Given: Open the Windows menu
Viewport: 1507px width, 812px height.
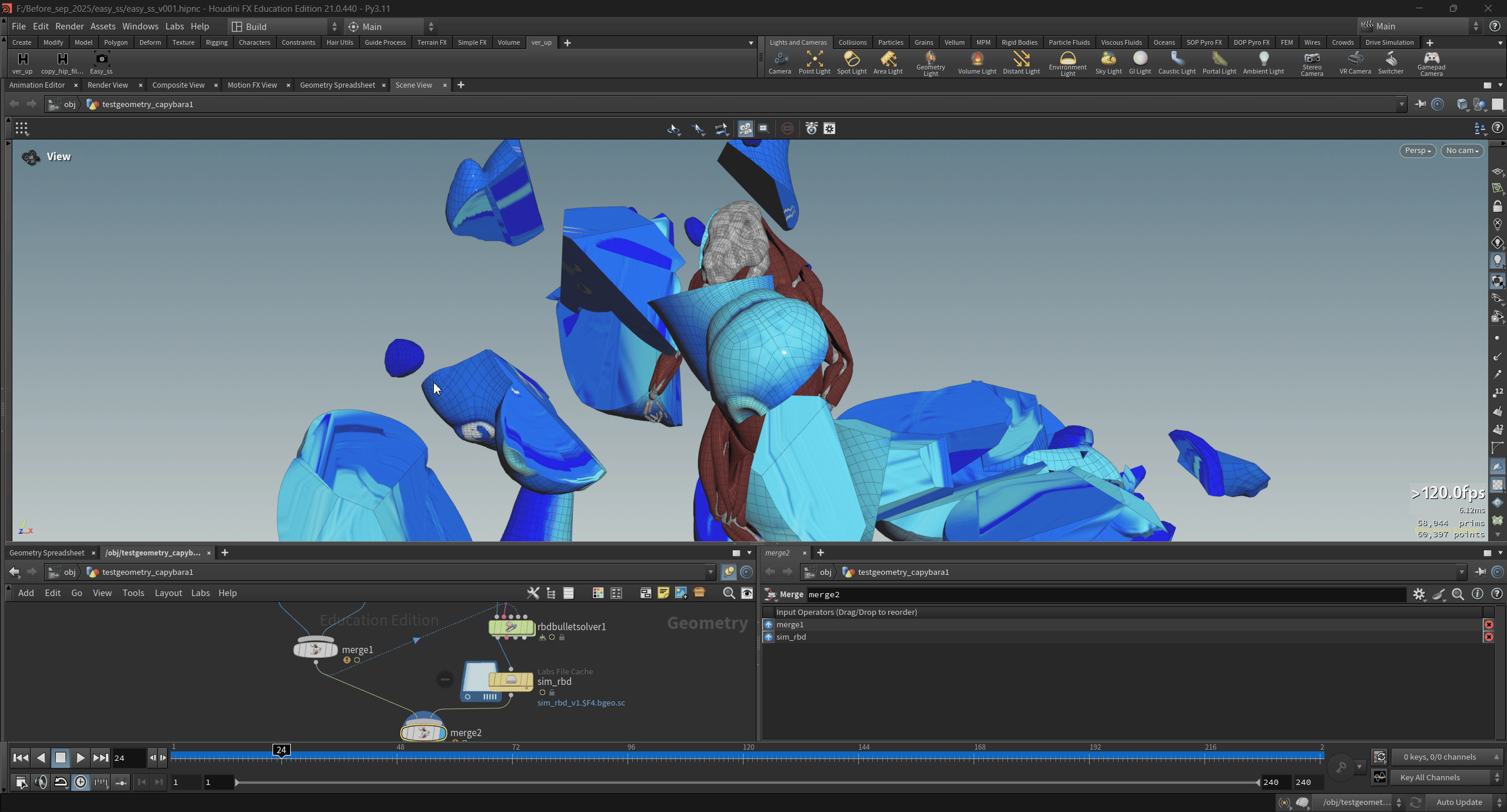Looking at the screenshot, I should click(140, 26).
